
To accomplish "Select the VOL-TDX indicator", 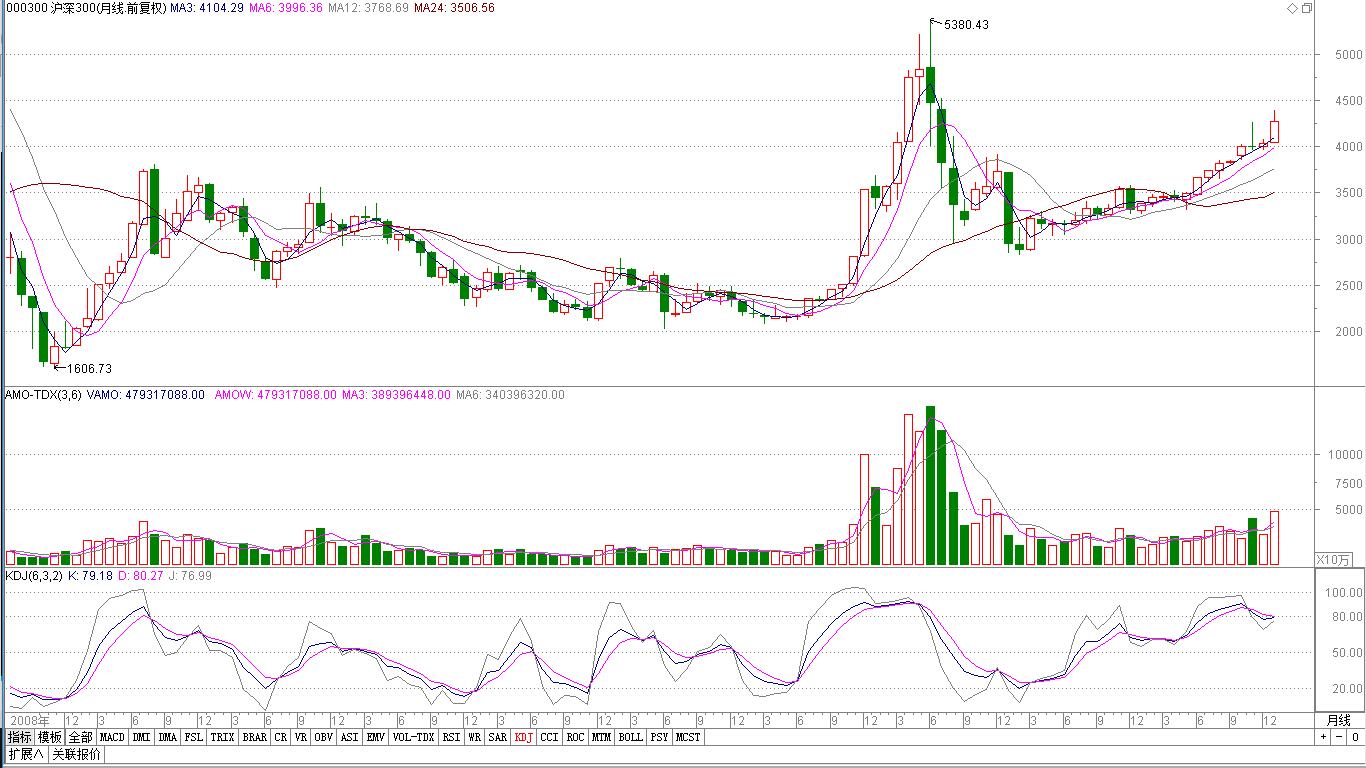I will point(413,737).
